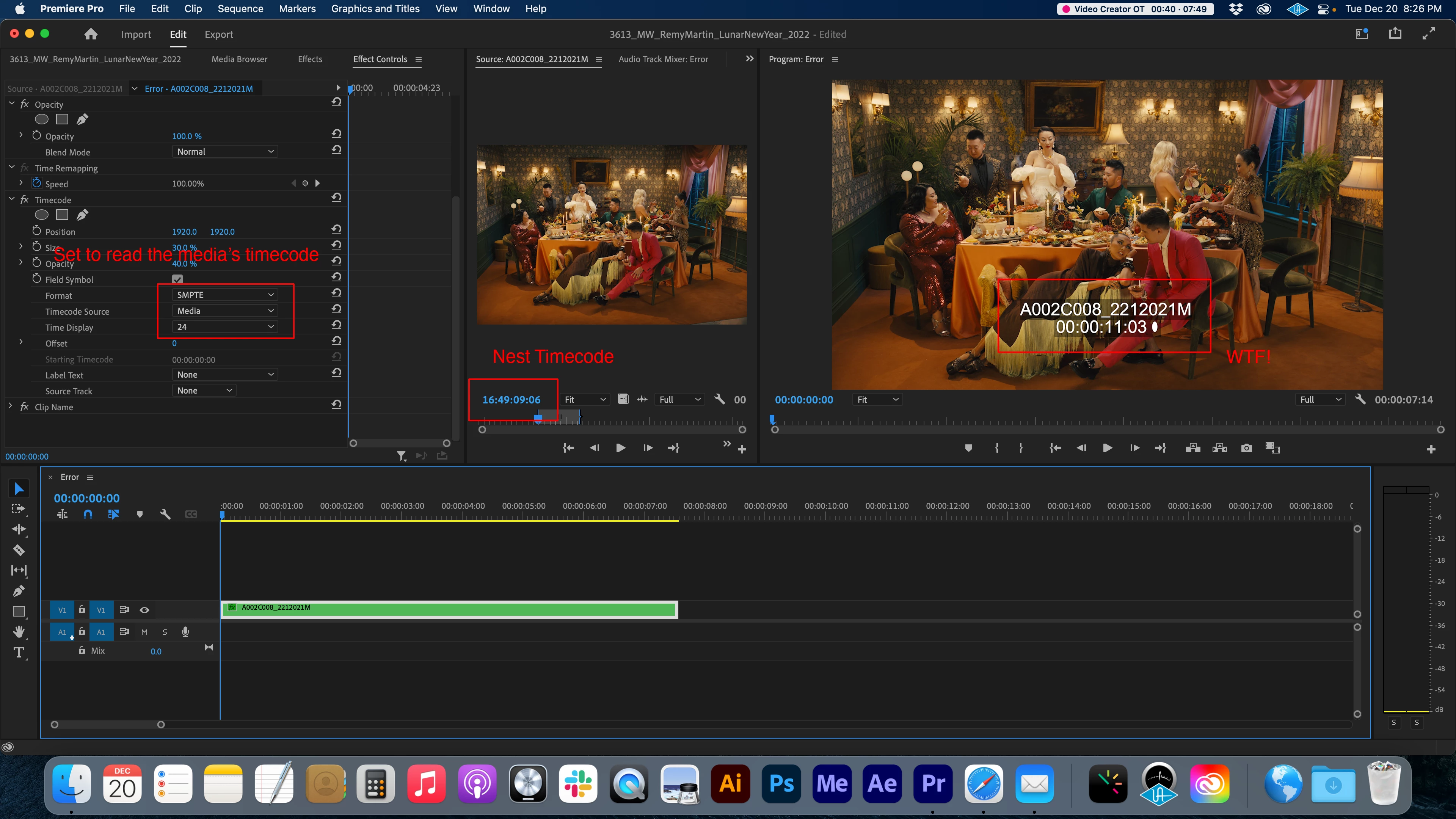Toggle V1 track output eye icon
The height and width of the screenshot is (819, 1456).
click(x=145, y=610)
